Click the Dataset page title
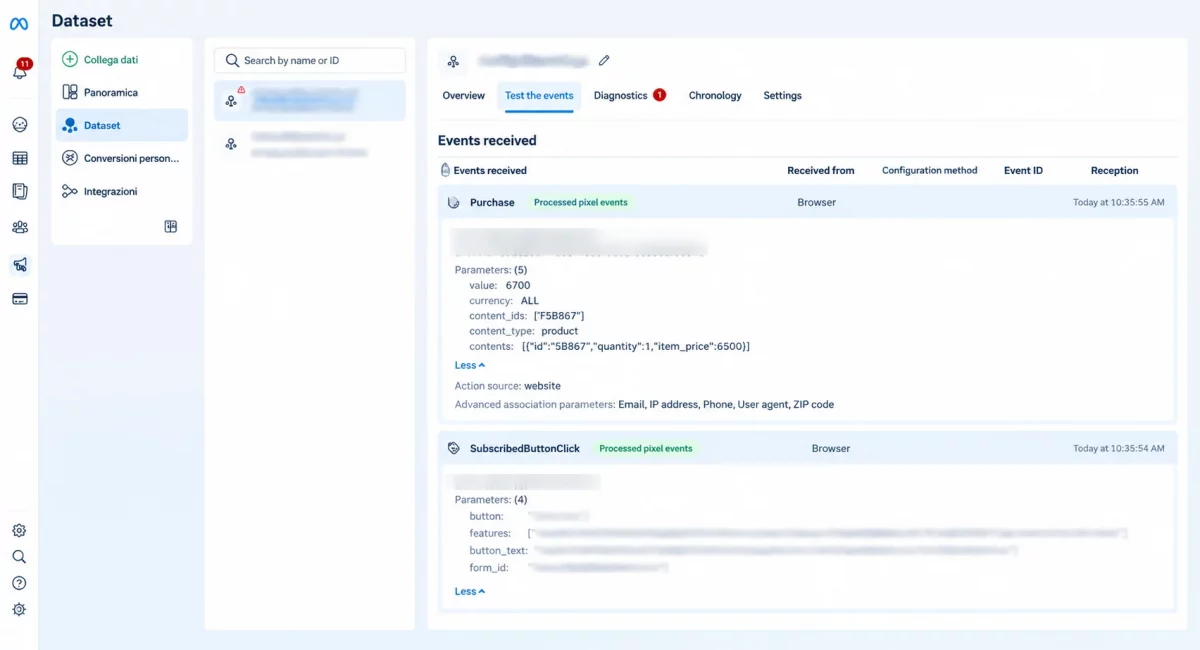1200x650 pixels. pyautogui.click(x=82, y=20)
